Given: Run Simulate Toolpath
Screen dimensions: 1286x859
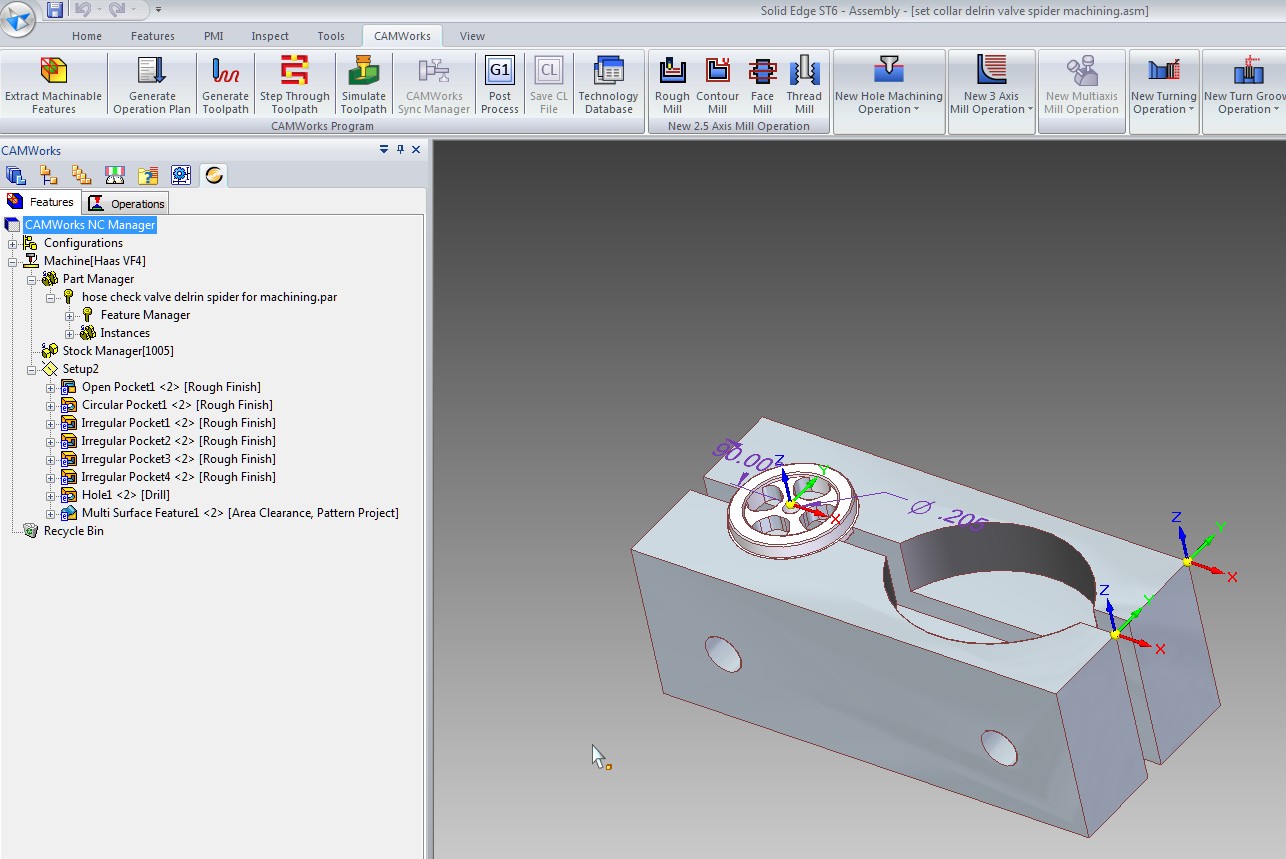Looking at the screenshot, I should click(363, 86).
